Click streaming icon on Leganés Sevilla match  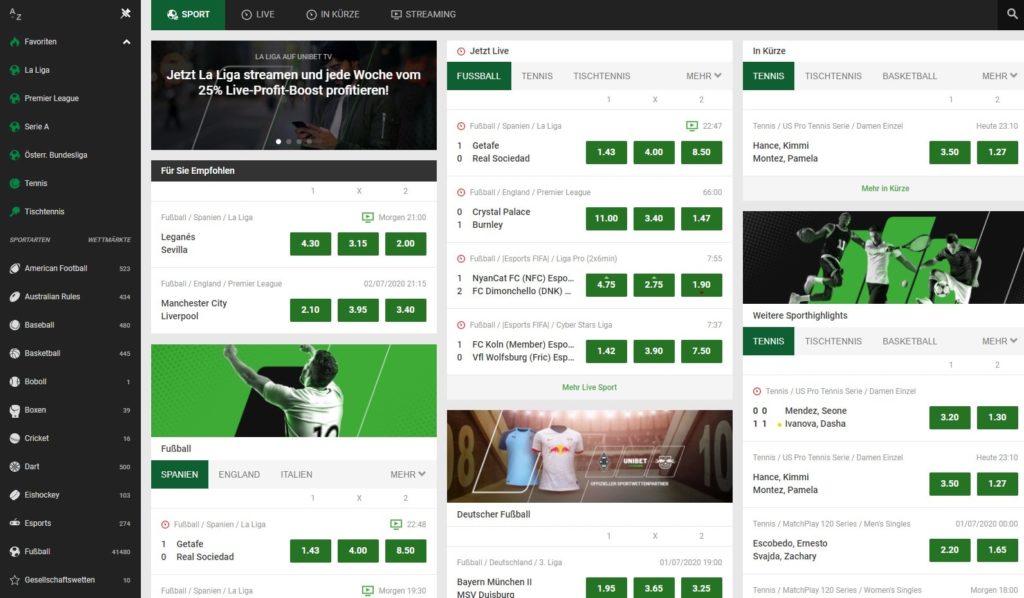click(368, 217)
